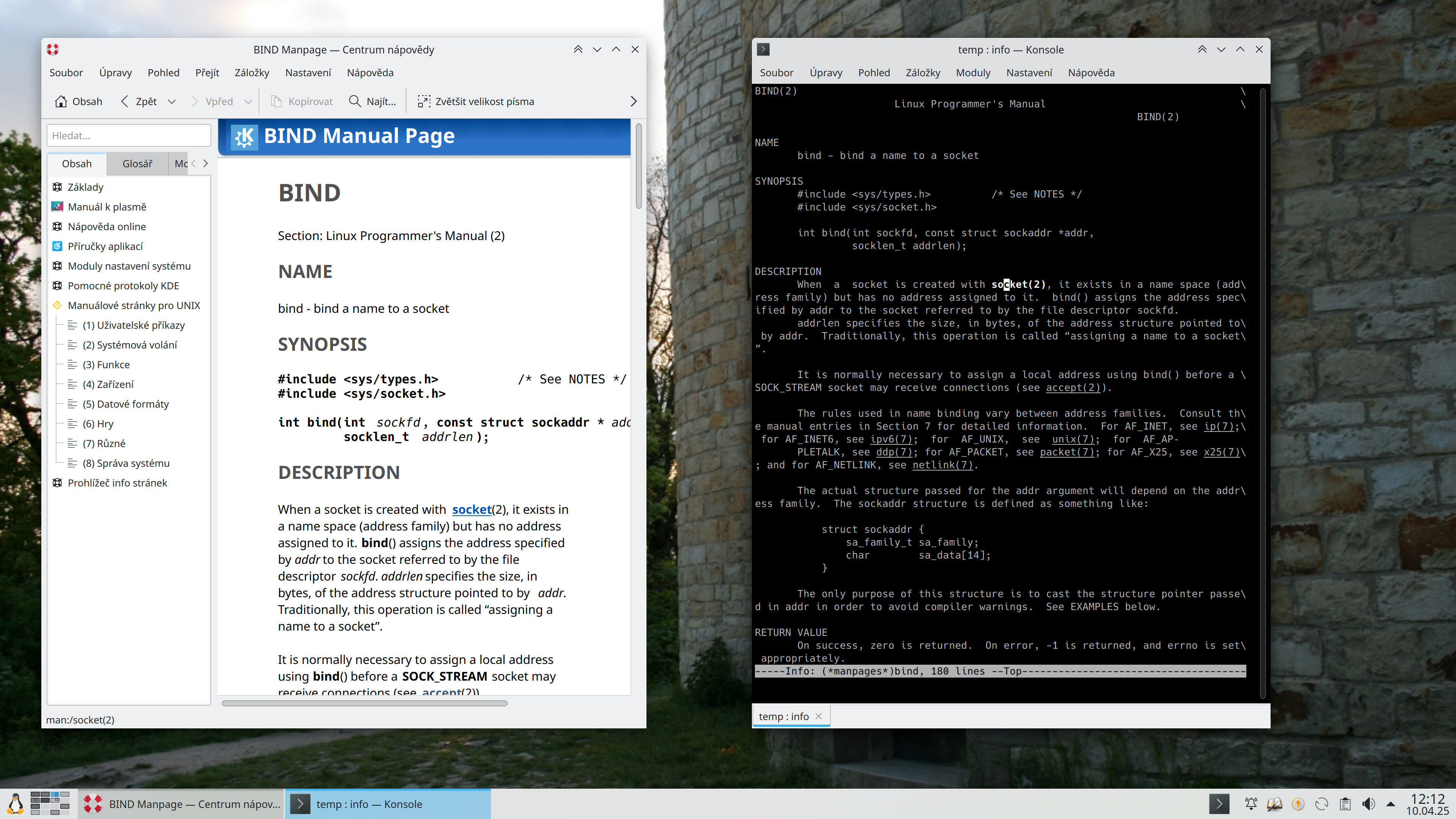Click the Vpřed forward button
The width and height of the screenshot is (1456, 819).
[212, 102]
